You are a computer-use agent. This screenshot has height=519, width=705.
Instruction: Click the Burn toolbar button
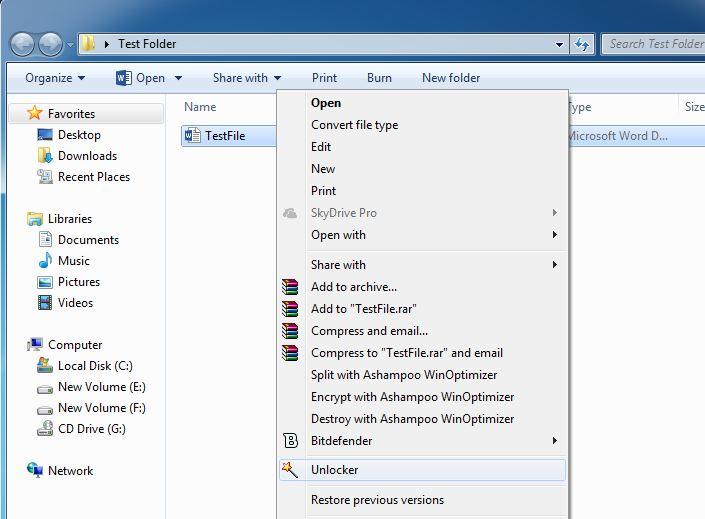coord(379,78)
